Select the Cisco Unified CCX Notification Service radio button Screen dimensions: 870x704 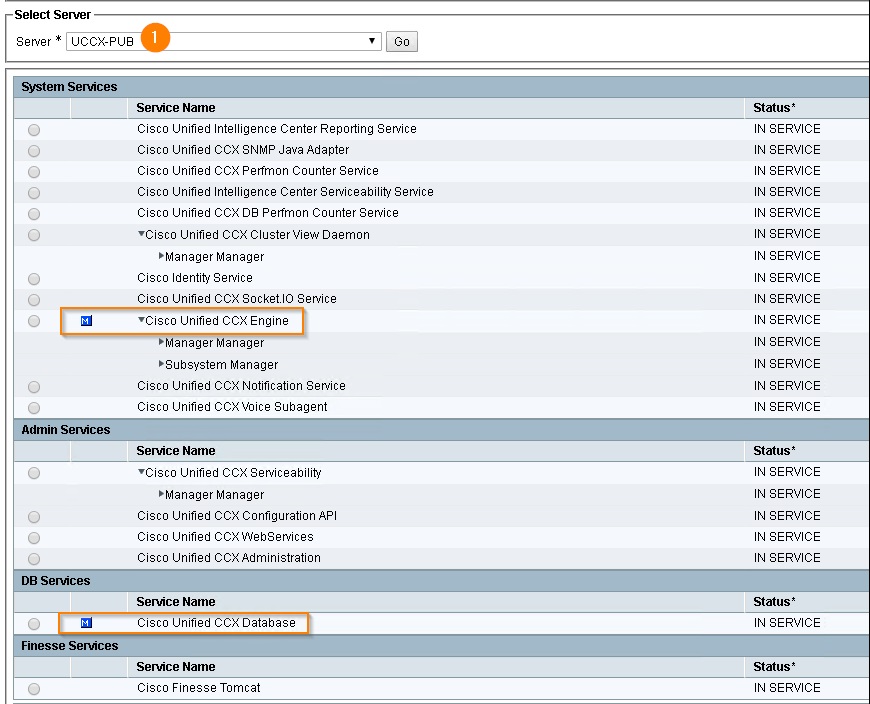coord(34,387)
